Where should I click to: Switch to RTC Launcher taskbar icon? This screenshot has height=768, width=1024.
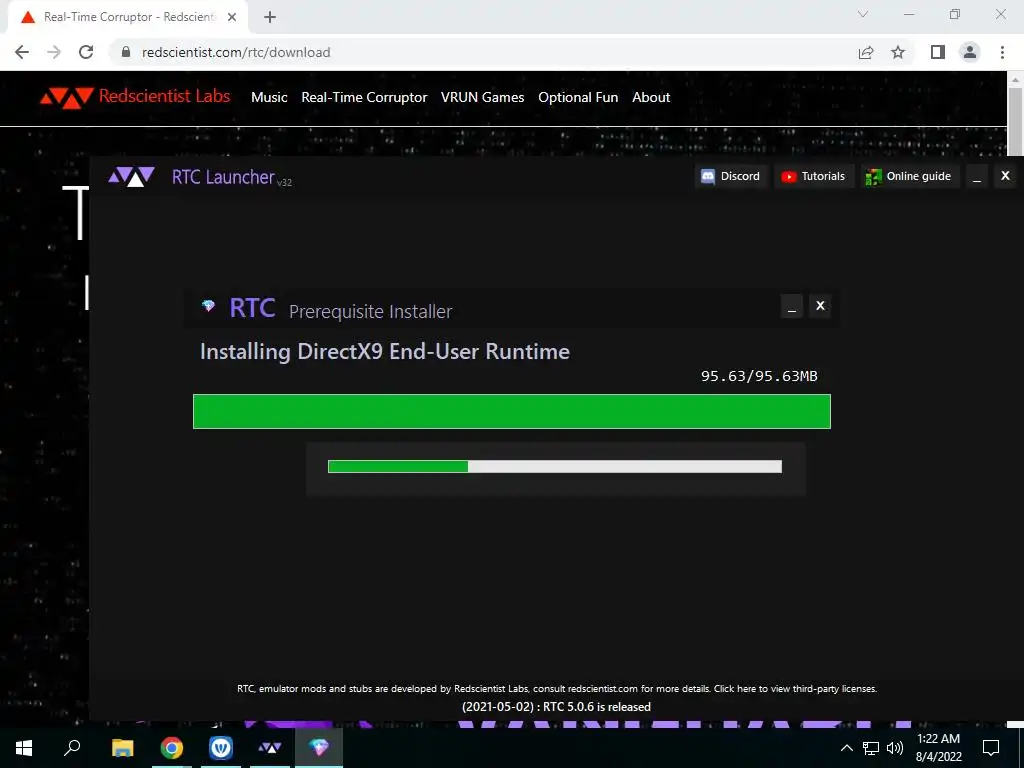(x=270, y=748)
